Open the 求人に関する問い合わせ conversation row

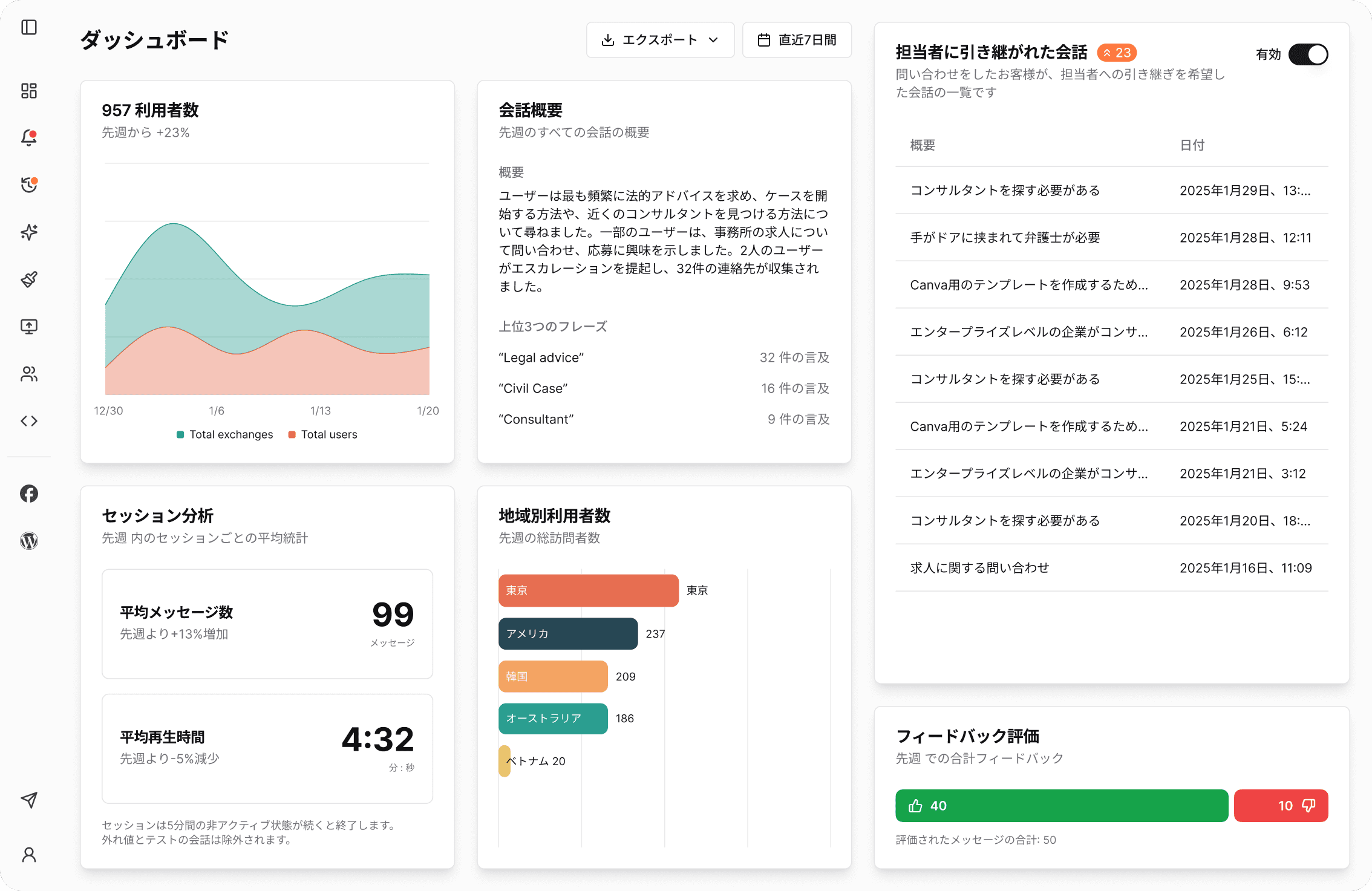coord(1112,568)
